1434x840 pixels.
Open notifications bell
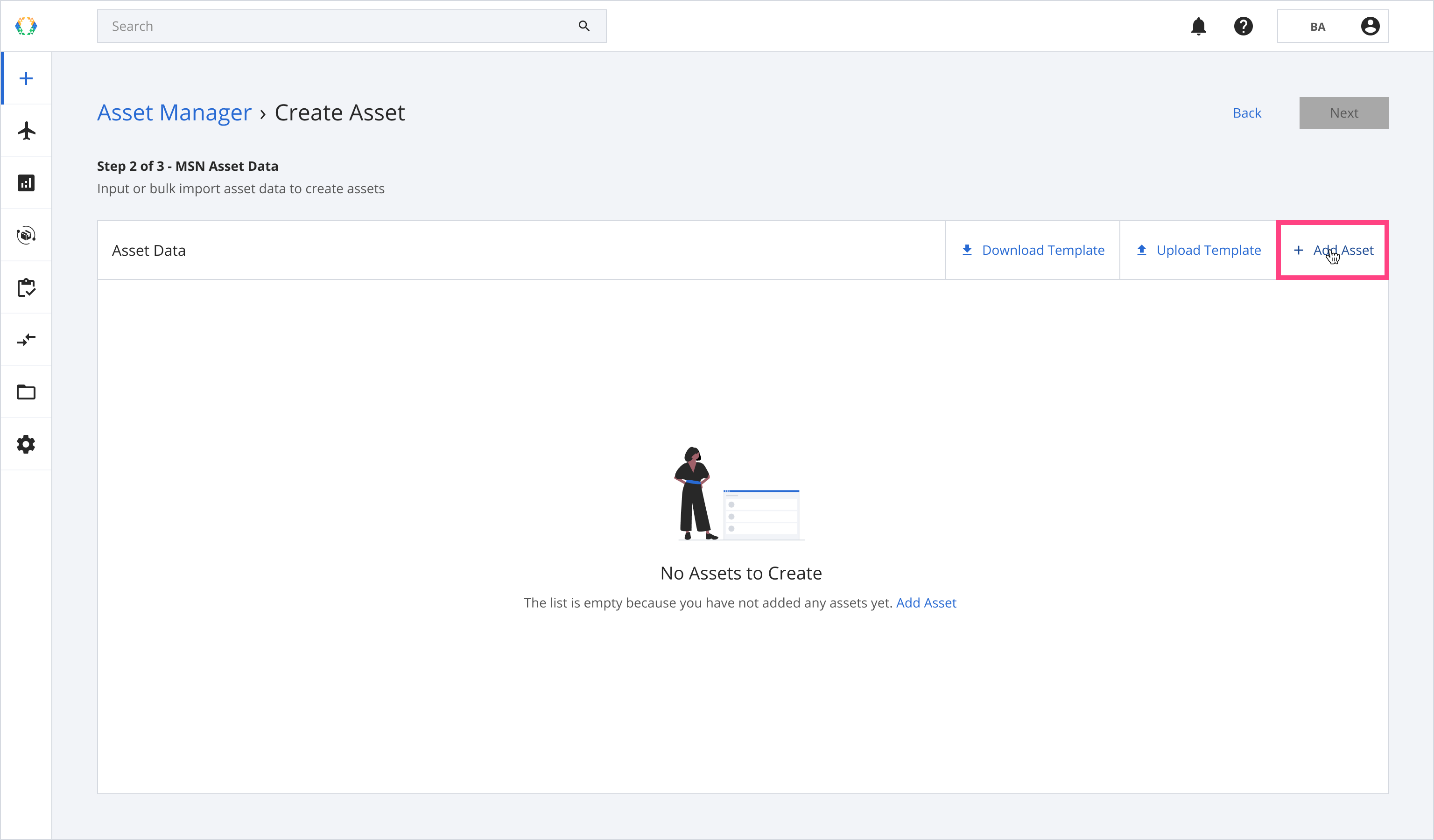tap(1198, 26)
